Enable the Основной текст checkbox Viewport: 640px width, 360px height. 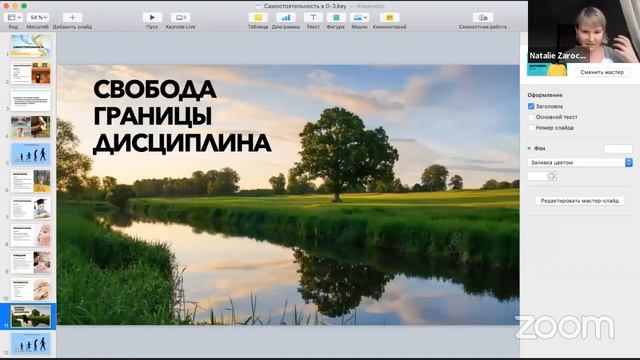pos(531,117)
